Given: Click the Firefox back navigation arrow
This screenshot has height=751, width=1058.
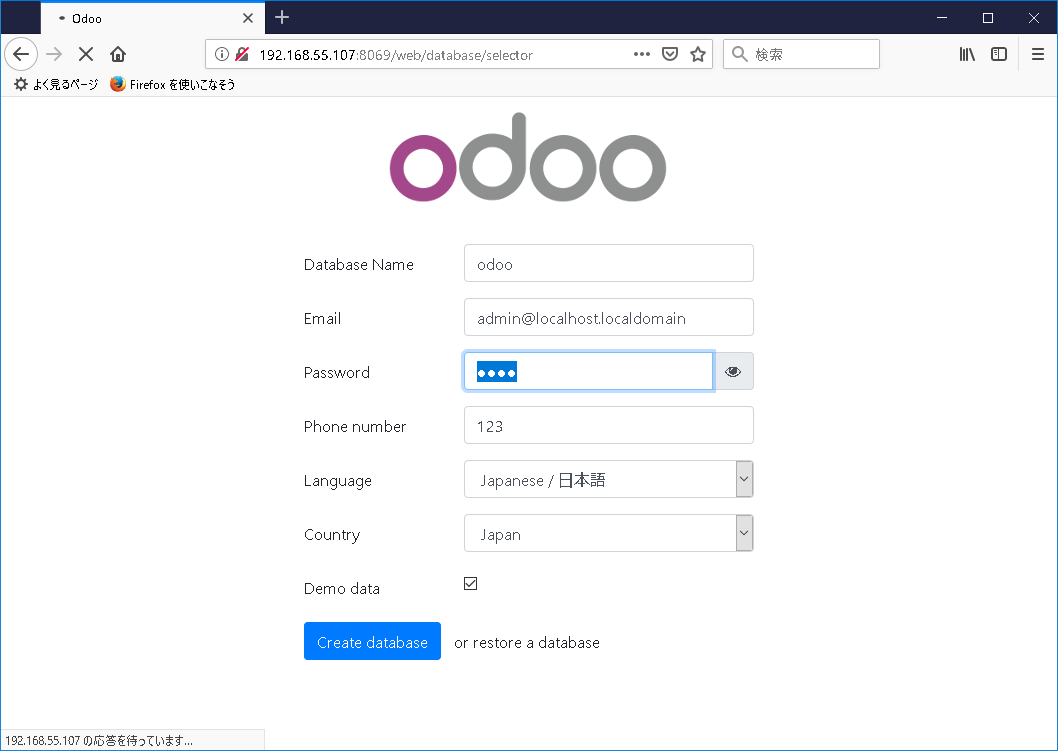Looking at the screenshot, I should coord(21,54).
